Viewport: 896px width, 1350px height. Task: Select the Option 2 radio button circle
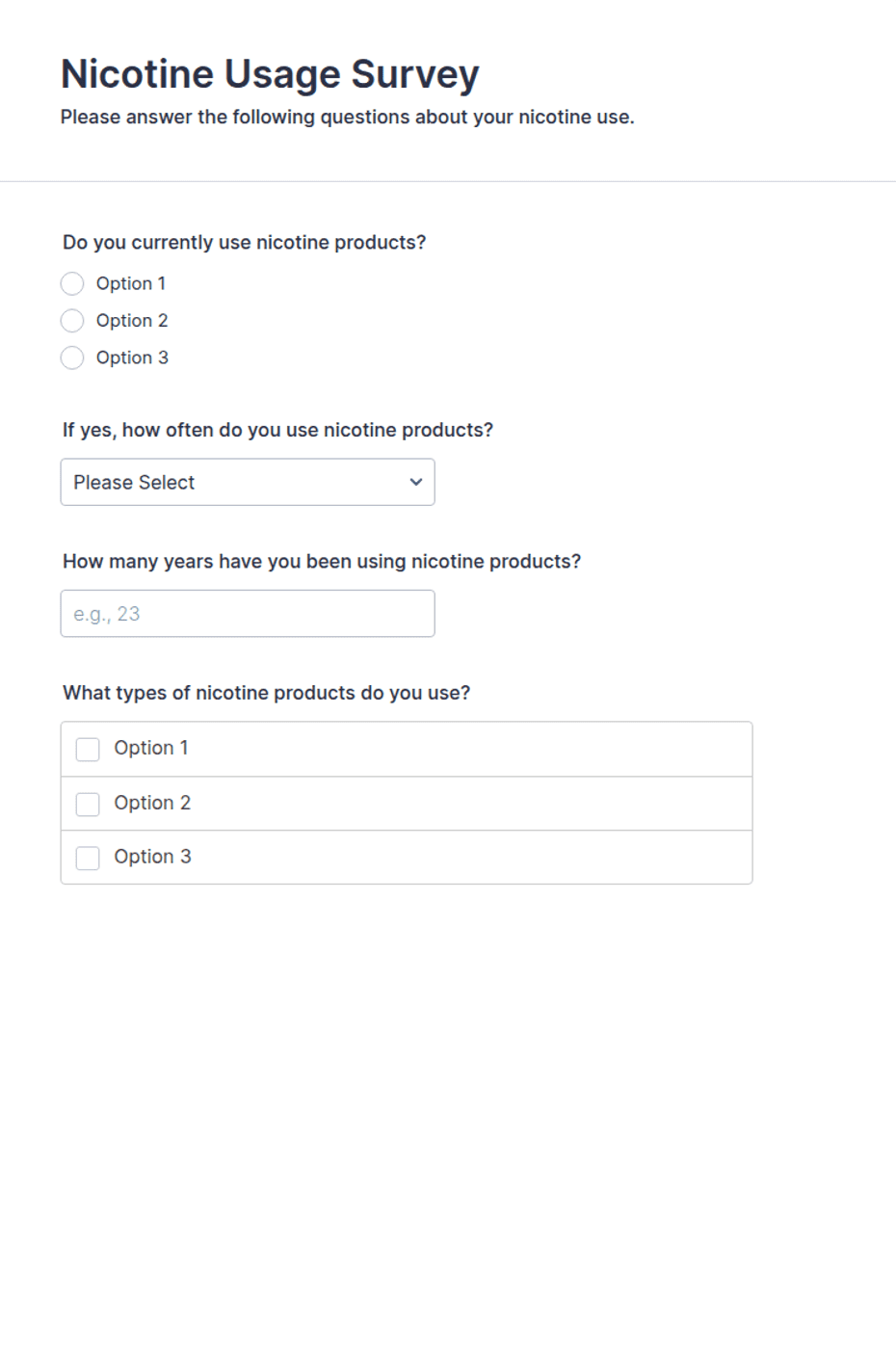(x=72, y=320)
